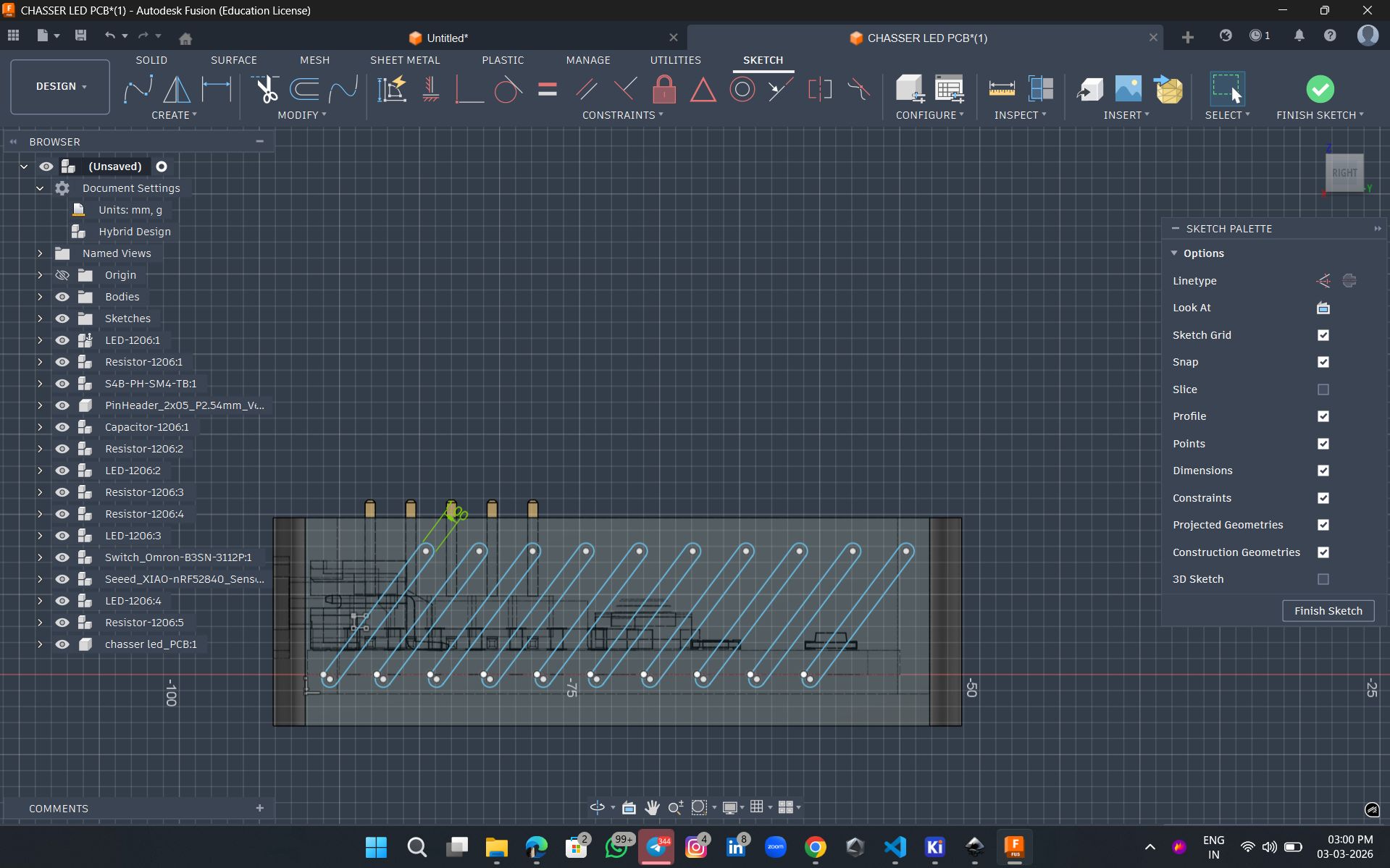Click the Look At icon in Sketch Palette

pyautogui.click(x=1323, y=308)
